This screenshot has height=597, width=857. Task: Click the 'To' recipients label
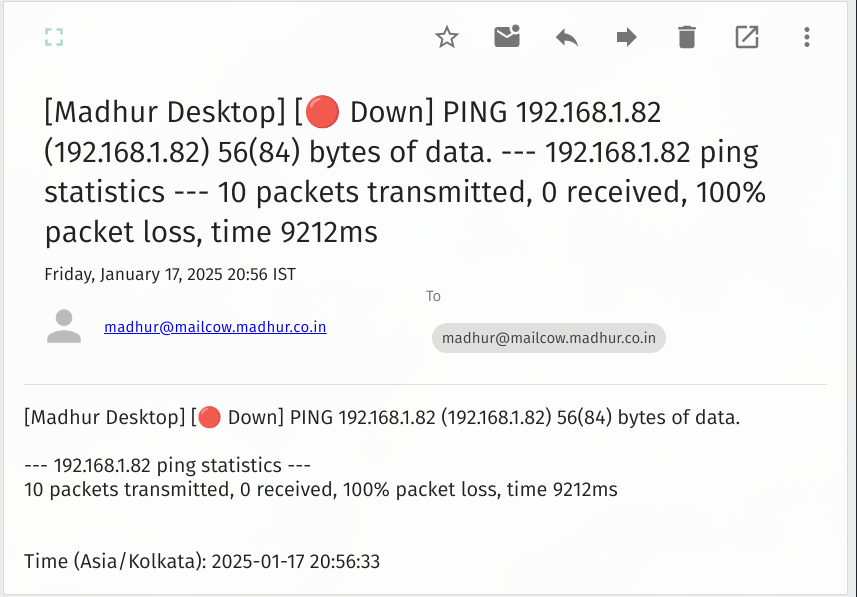tap(433, 296)
